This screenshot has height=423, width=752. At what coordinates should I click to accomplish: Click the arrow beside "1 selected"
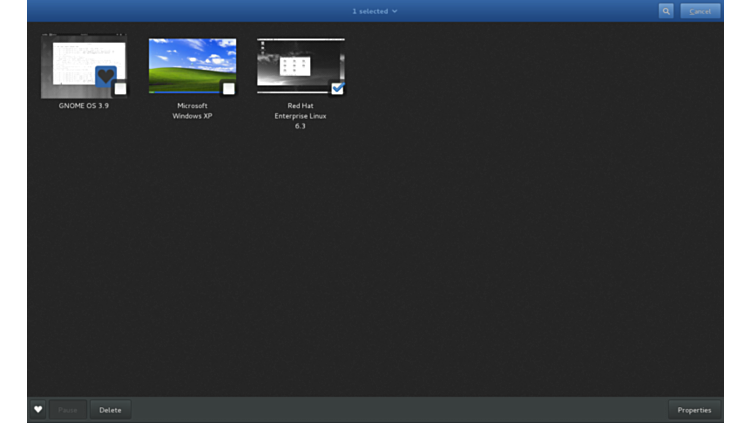coord(395,11)
